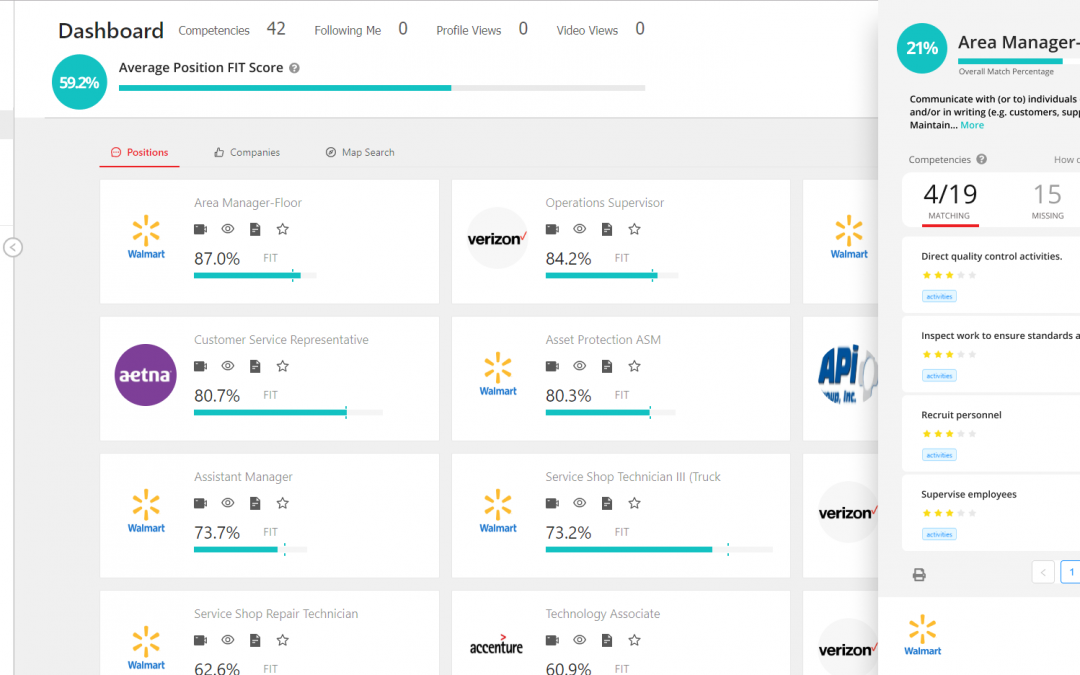Click video icon for Service Shop Repair Technician
The image size is (1080, 675).
click(x=200, y=641)
